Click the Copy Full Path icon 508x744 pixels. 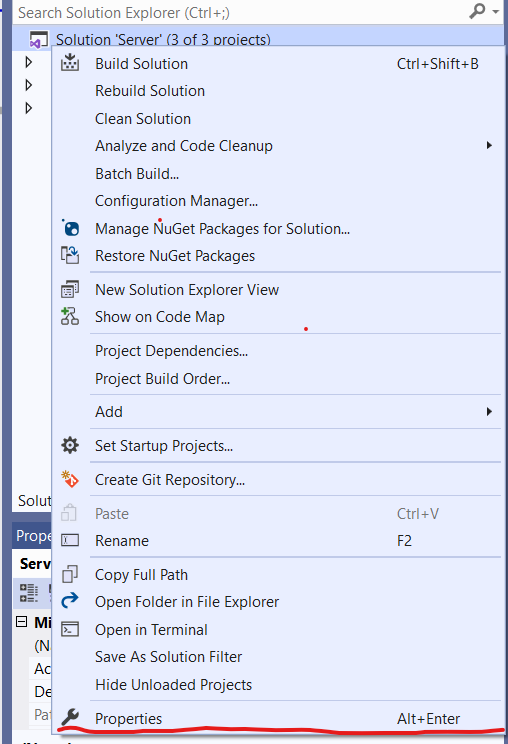[x=70, y=574]
